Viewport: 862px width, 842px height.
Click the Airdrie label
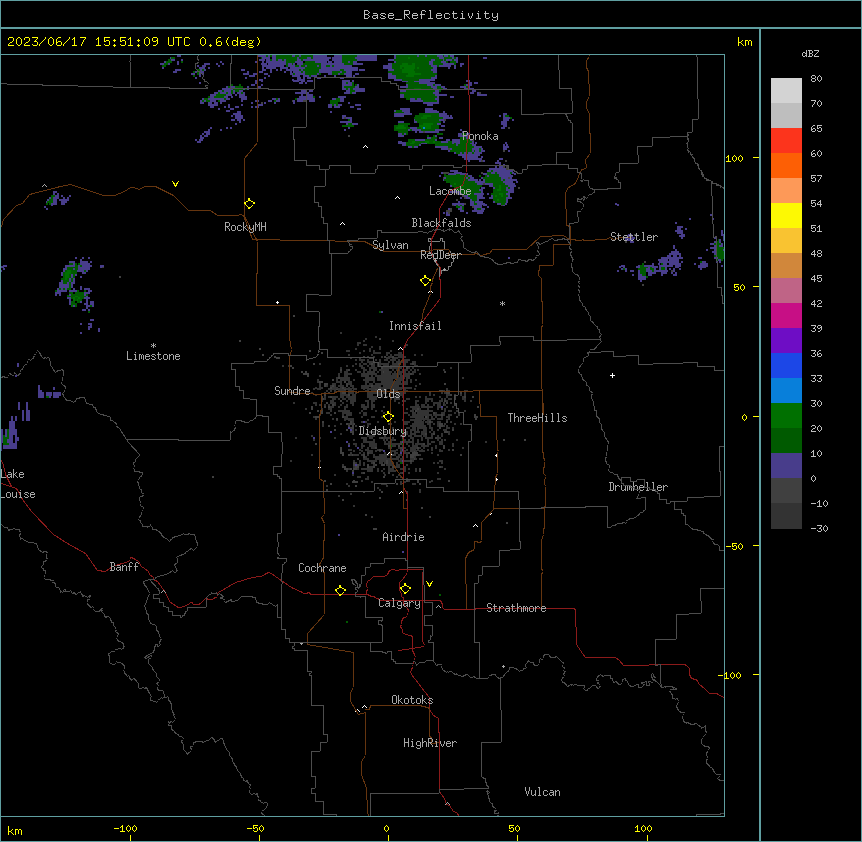(x=404, y=537)
